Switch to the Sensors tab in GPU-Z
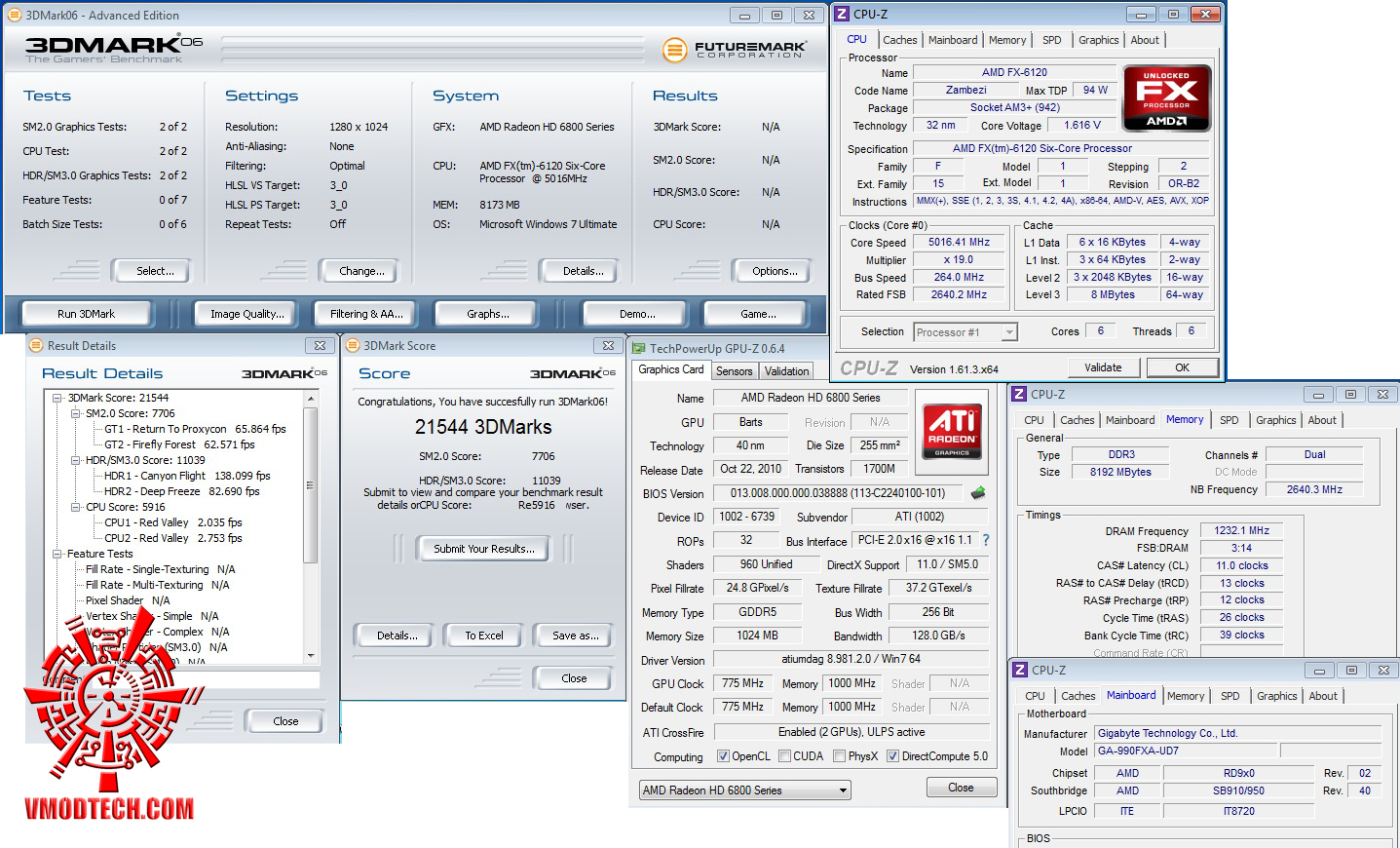 point(734,371)
